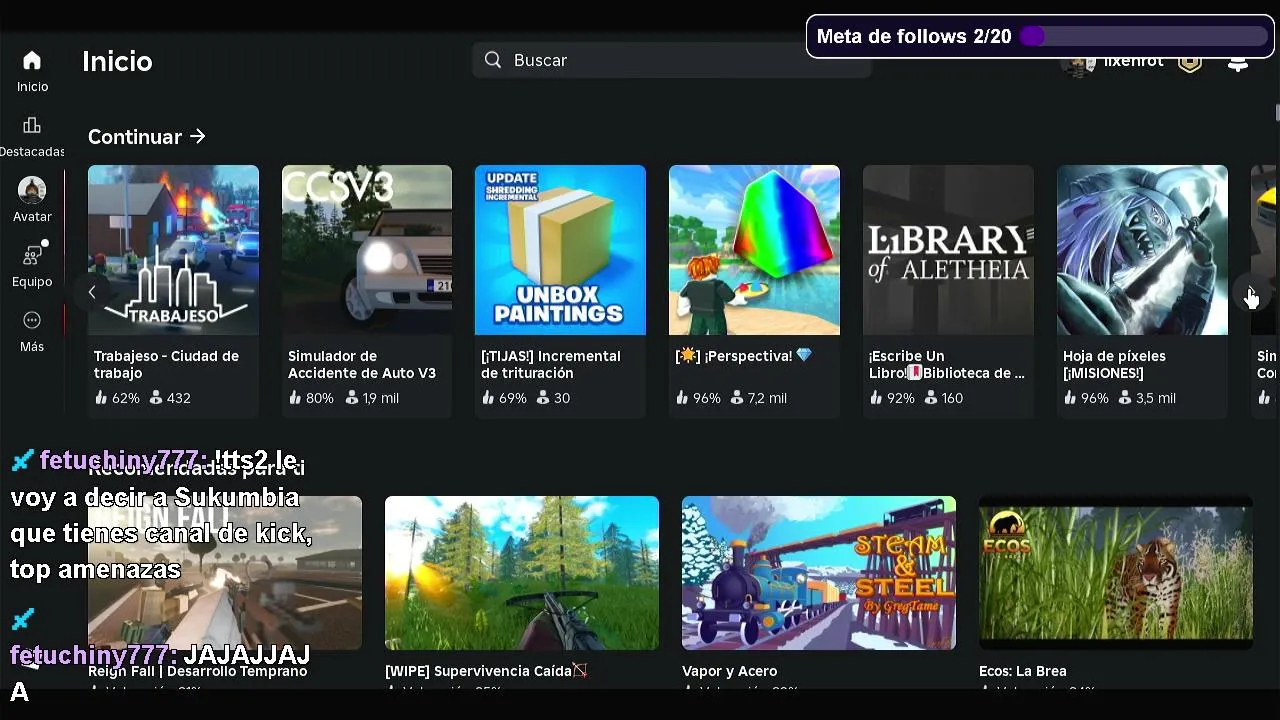Click 96% rating on Hoja de píxeles
1280x720 pixels.
pos(1086,398)
